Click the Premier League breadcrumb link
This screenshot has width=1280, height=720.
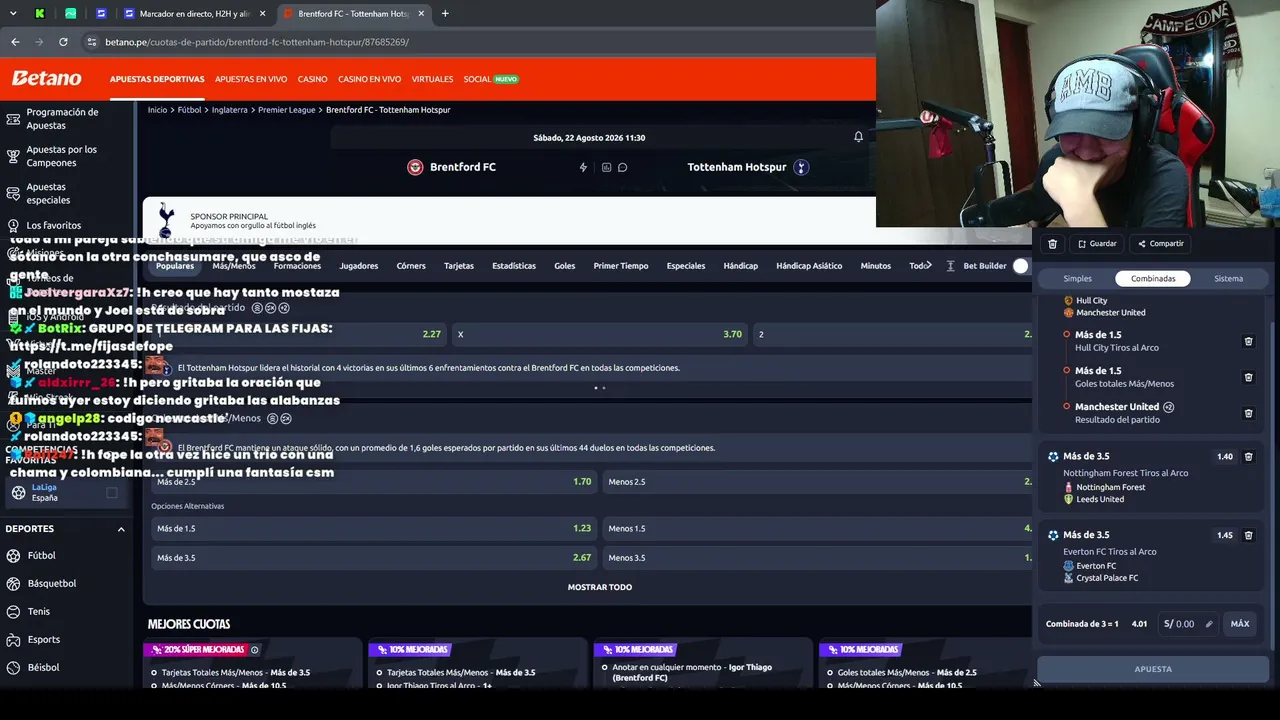287,110
